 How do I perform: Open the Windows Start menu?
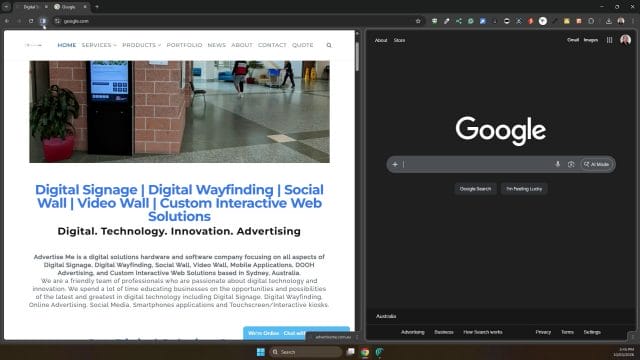coord(260,352)
